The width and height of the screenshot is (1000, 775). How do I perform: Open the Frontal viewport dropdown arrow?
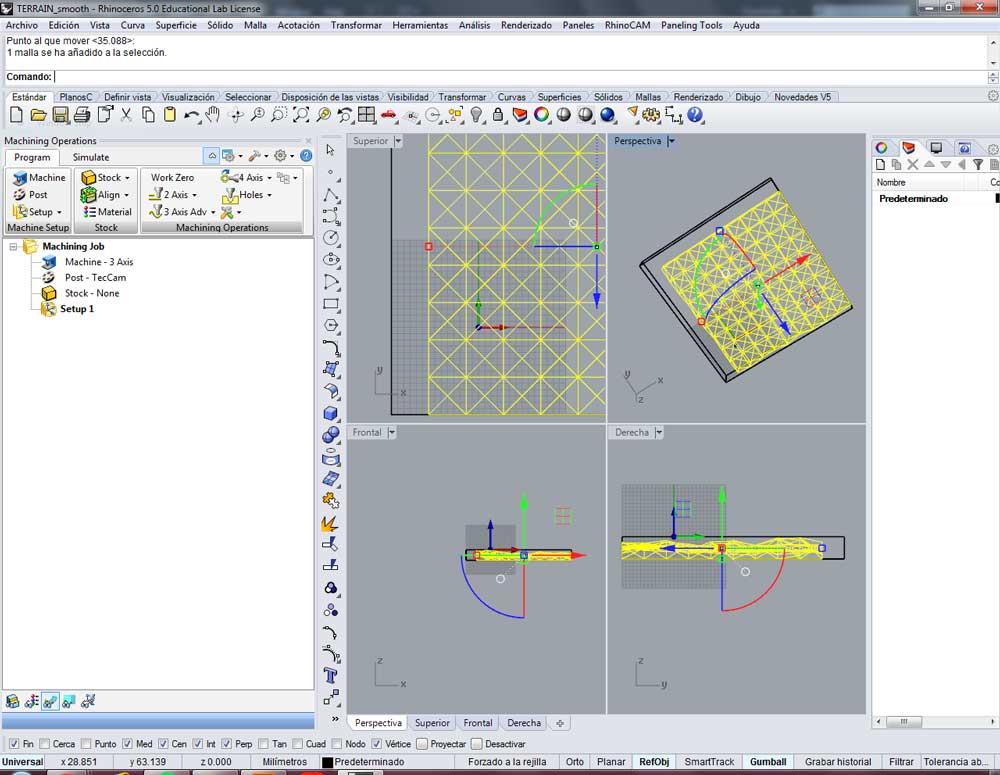[392, 432]
